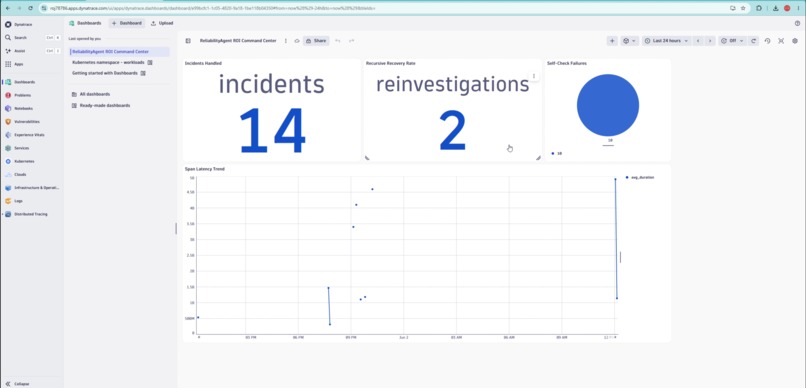Screen dimensions: 806x388
Task: Create a new Dashboard with plus button
Action: coord(126,23)
